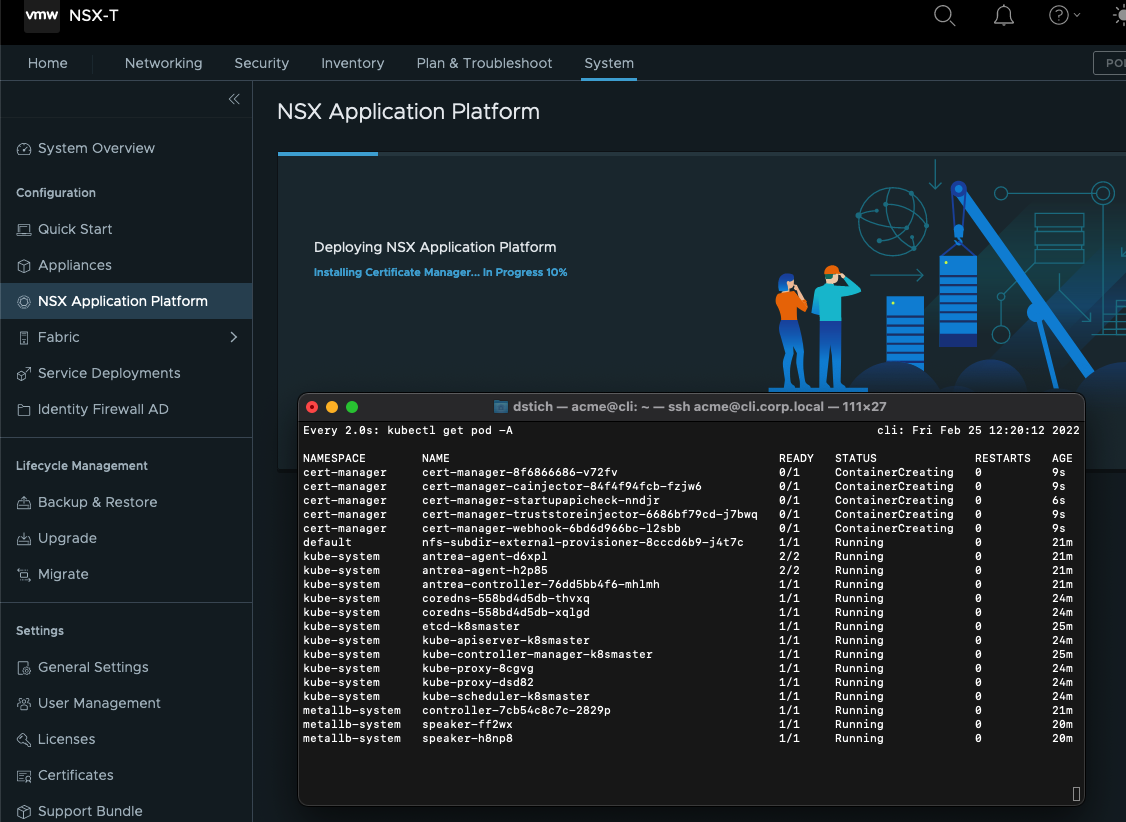Click the Identity Firewall AD folder icon
This screenshot has width=1126, height=822.
tap(24, 410)
